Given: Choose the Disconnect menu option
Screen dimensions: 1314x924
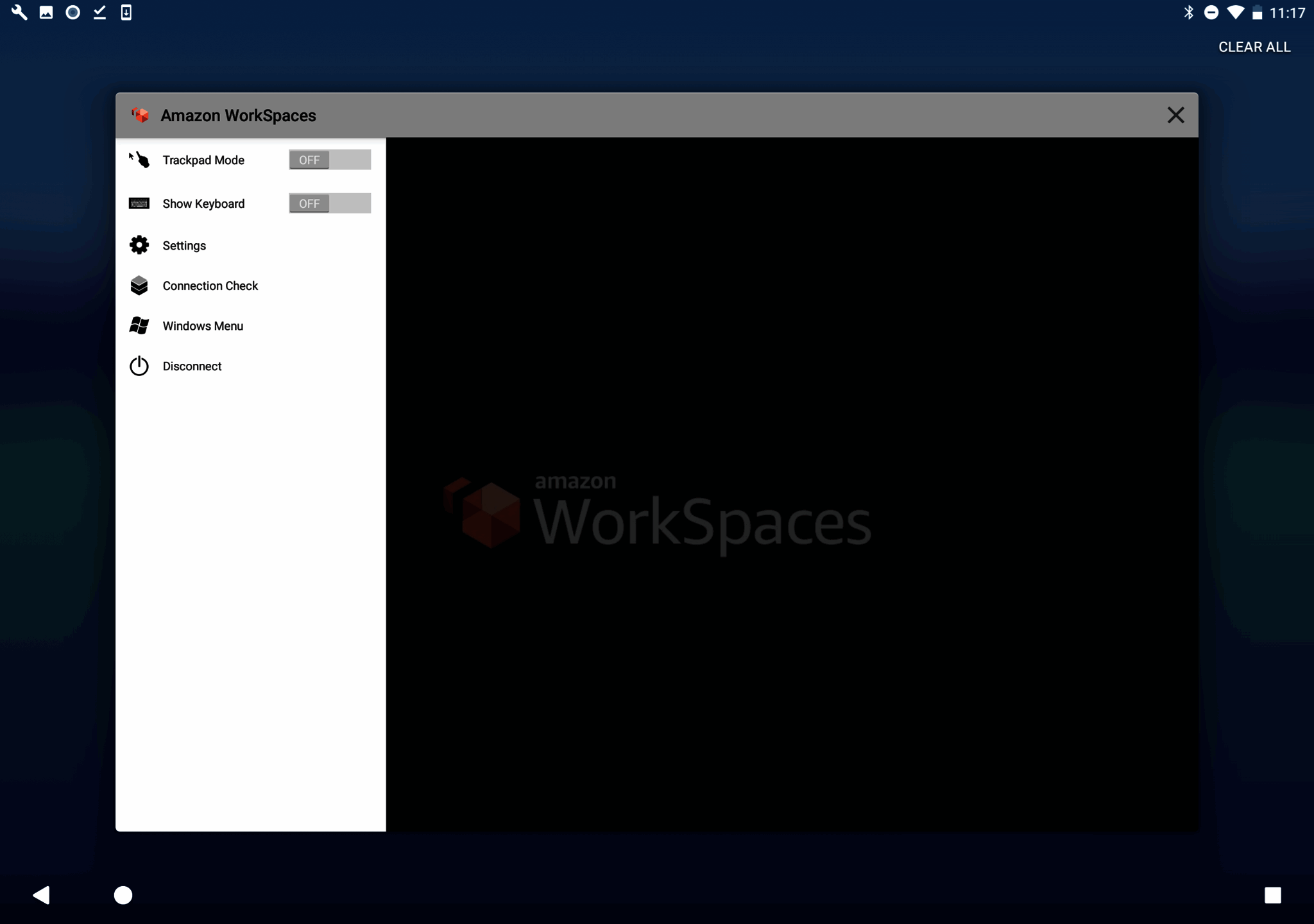Looking at the screenshot, I should click(192, 366).
